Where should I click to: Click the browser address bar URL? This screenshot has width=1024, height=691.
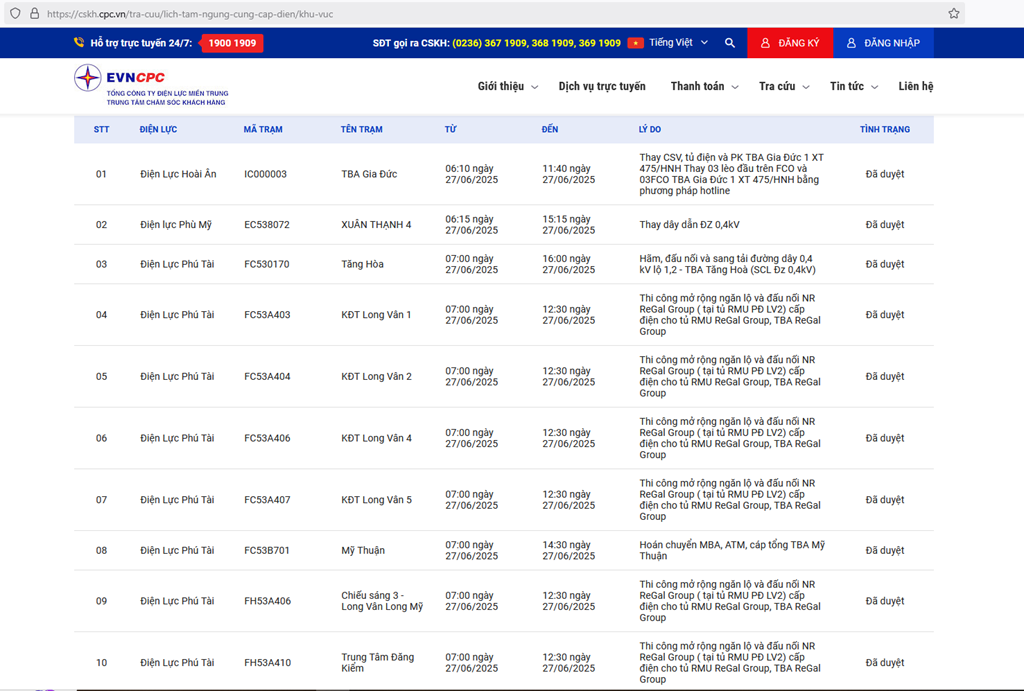[x=190, y=14]
